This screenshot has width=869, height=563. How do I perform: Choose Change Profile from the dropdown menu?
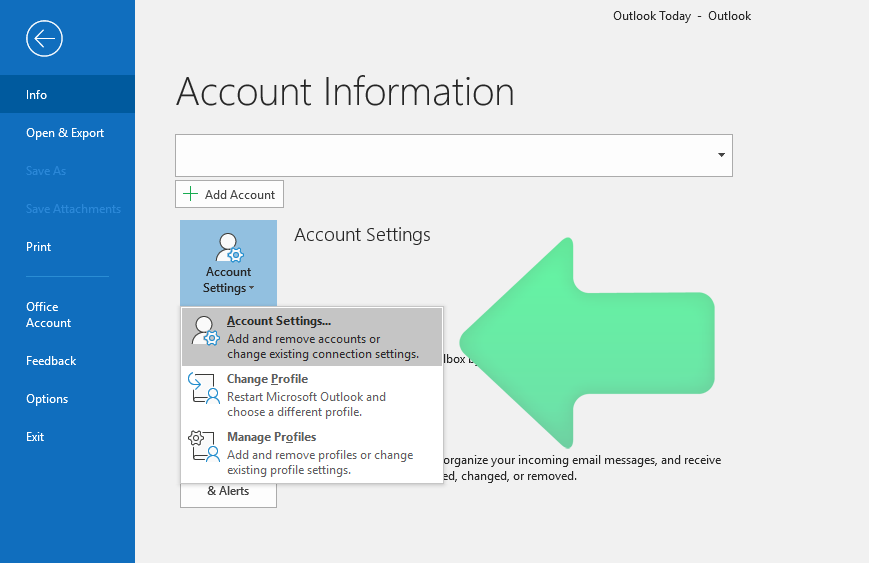(x=312, y=395)
